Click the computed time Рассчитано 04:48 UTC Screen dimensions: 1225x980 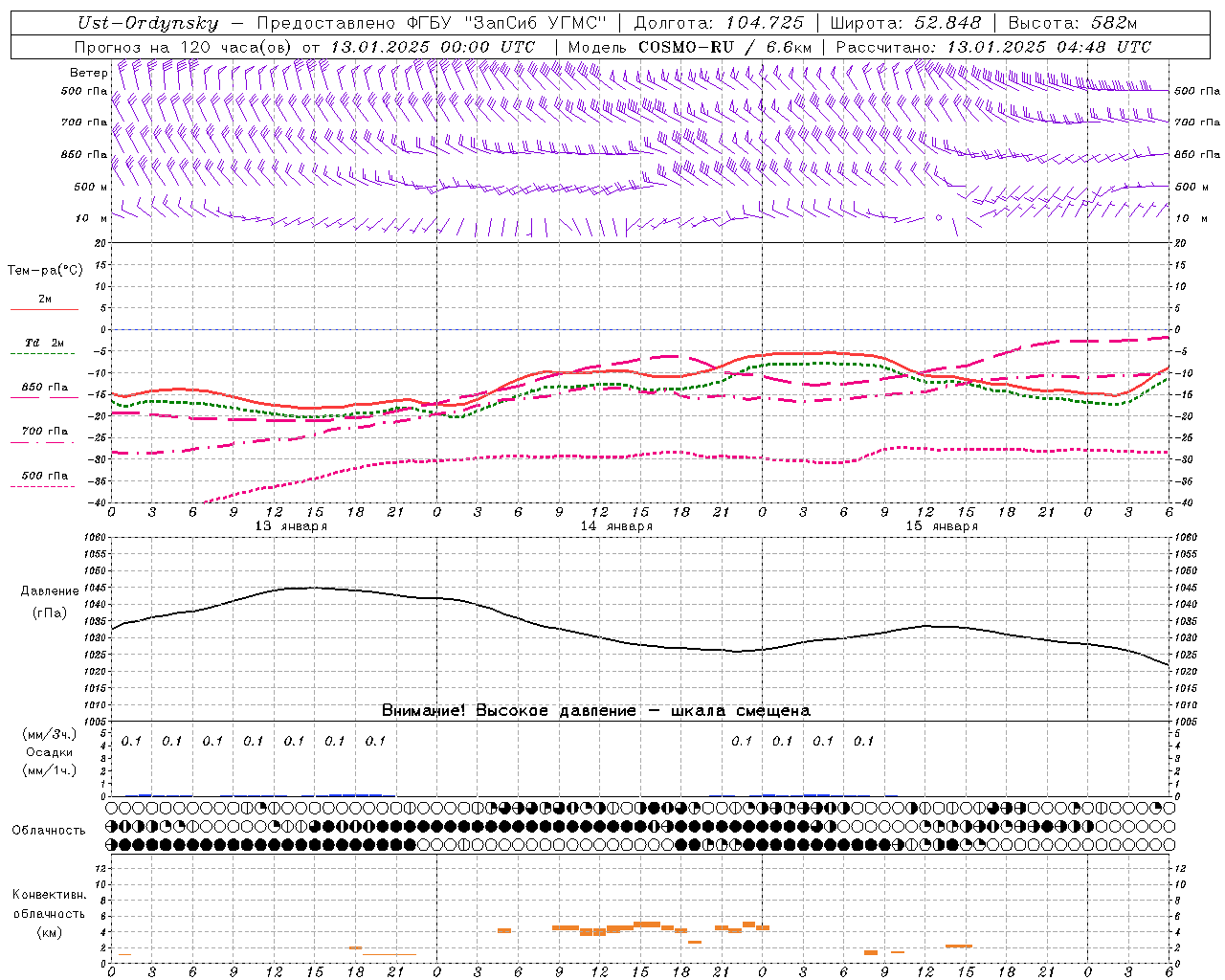993,47
